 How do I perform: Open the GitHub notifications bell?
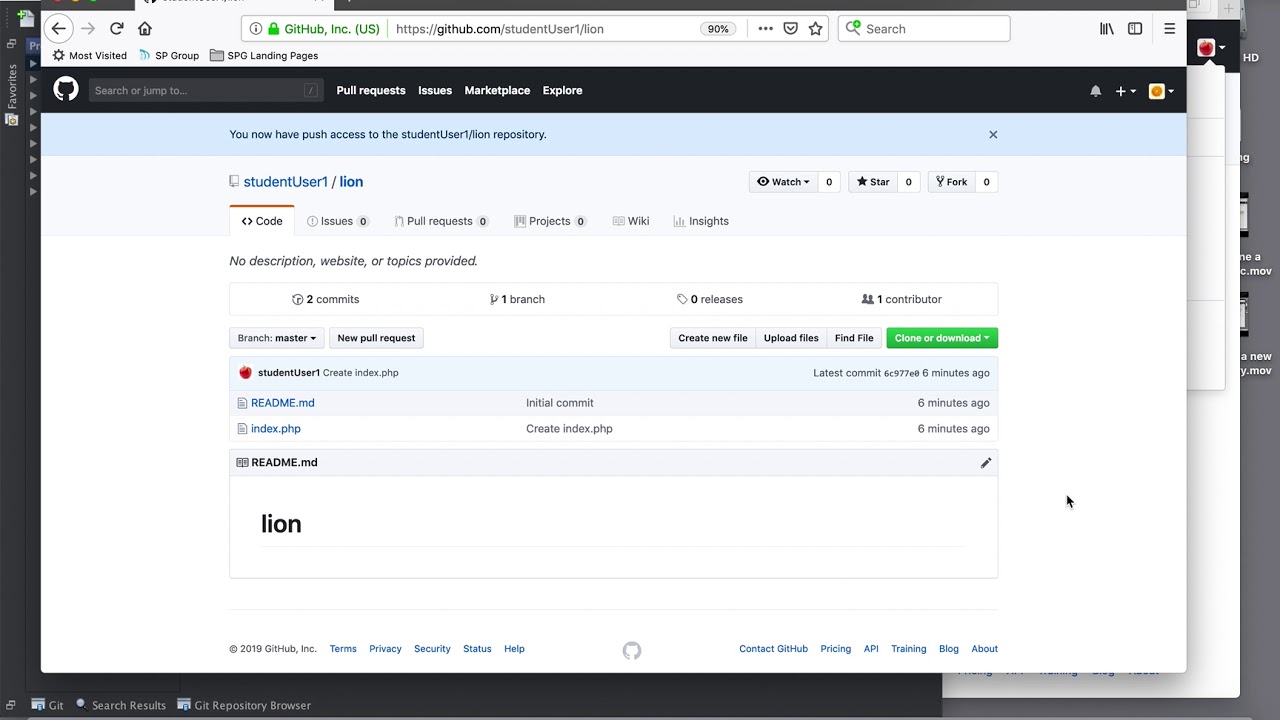[x=1095, y=91]
